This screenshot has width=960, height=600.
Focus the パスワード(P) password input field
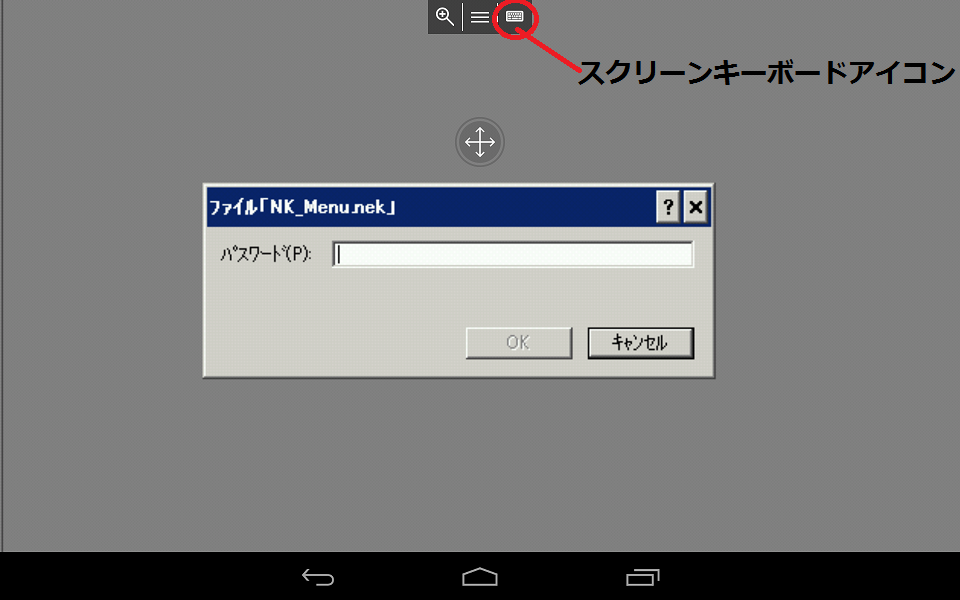(x=512, y=254)
